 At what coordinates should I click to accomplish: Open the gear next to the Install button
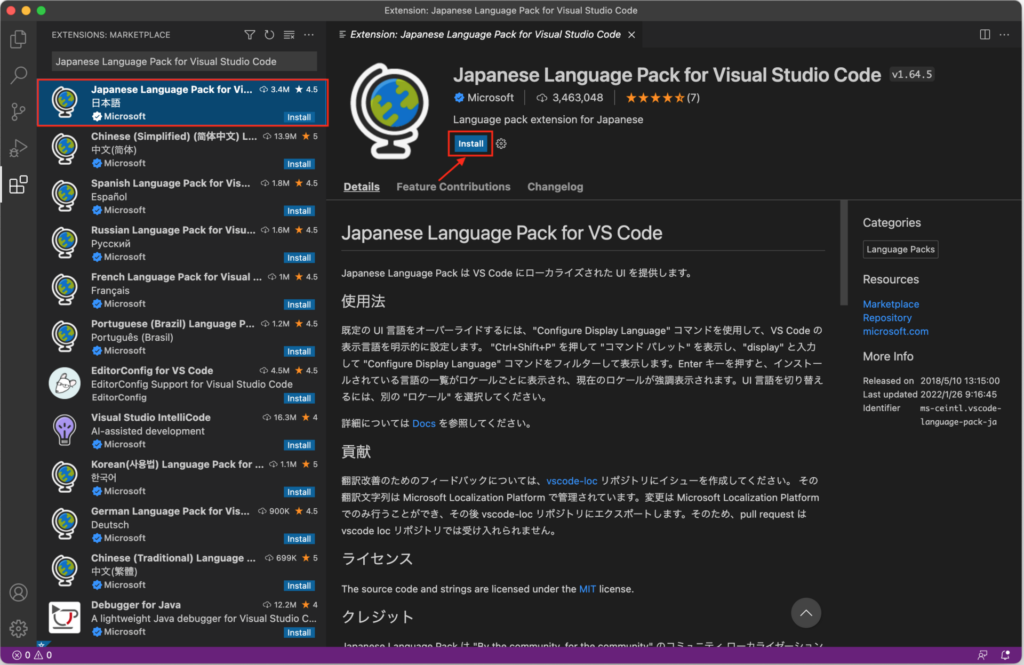[x=499, y=143]
